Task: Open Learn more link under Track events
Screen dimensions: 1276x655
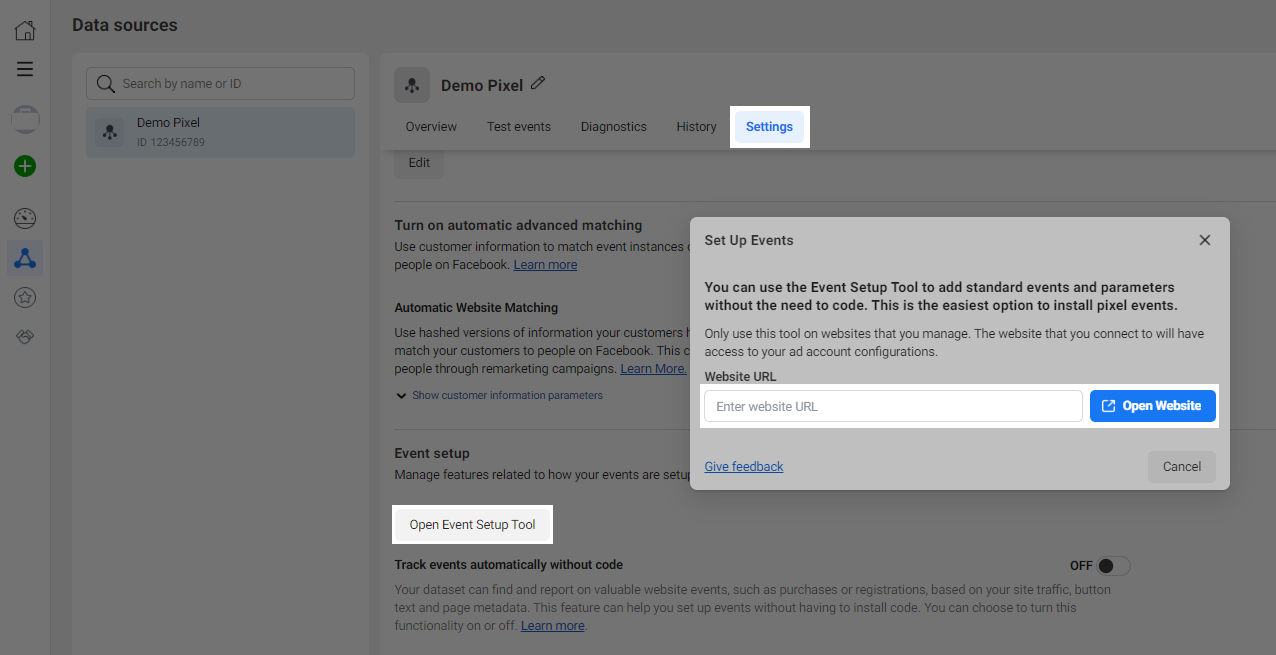Action: coord(553,626)
